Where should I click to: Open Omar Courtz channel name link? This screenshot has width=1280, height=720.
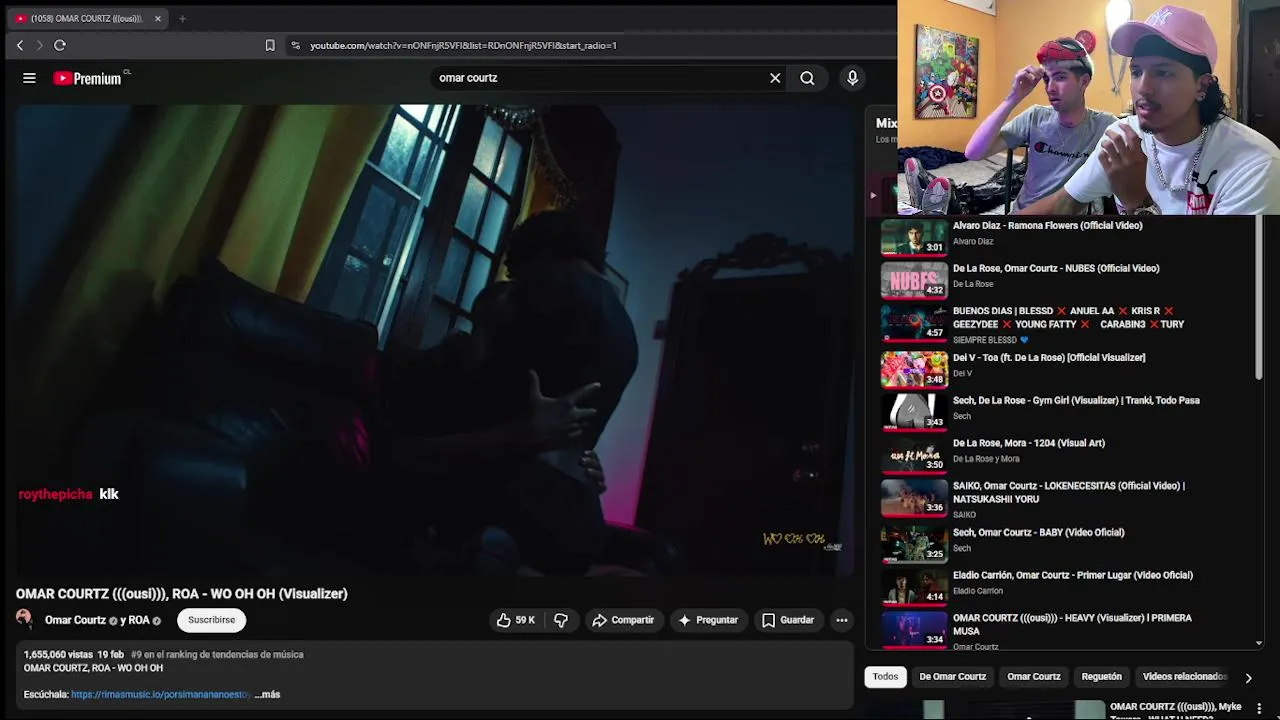pos(75,620)
